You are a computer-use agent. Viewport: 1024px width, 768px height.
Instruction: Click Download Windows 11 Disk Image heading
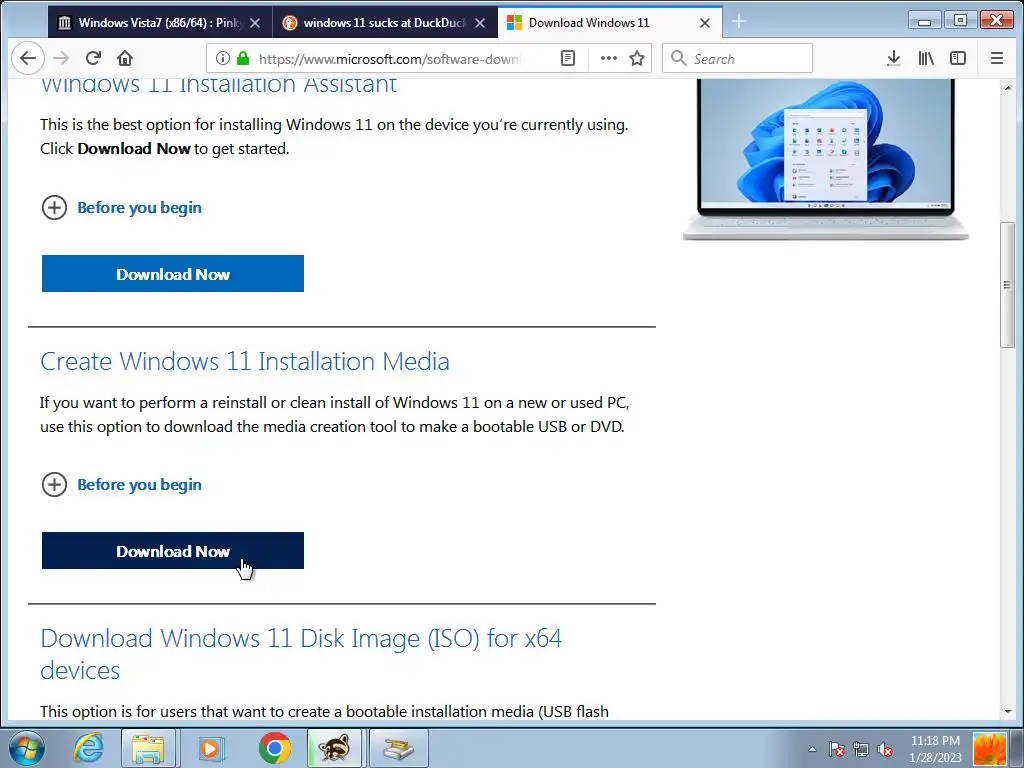pos(301,654)
